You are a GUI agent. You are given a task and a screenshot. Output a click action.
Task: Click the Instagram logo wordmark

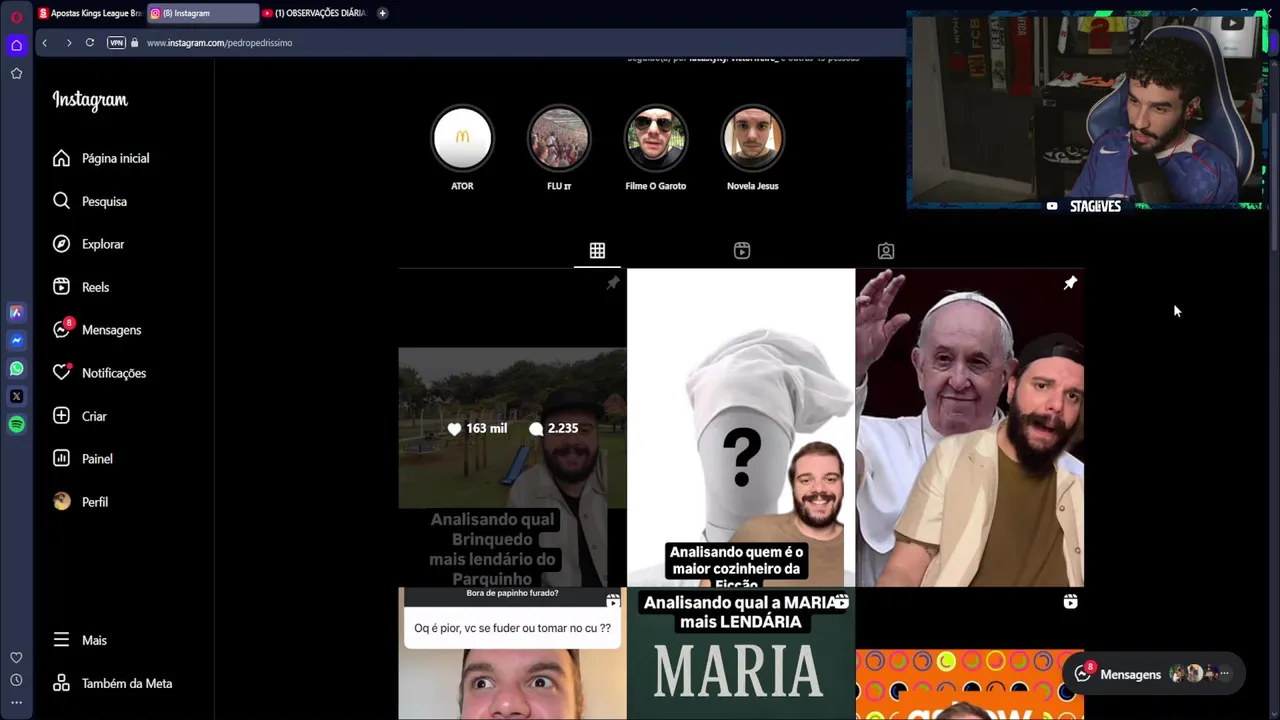tap(90, 100)
